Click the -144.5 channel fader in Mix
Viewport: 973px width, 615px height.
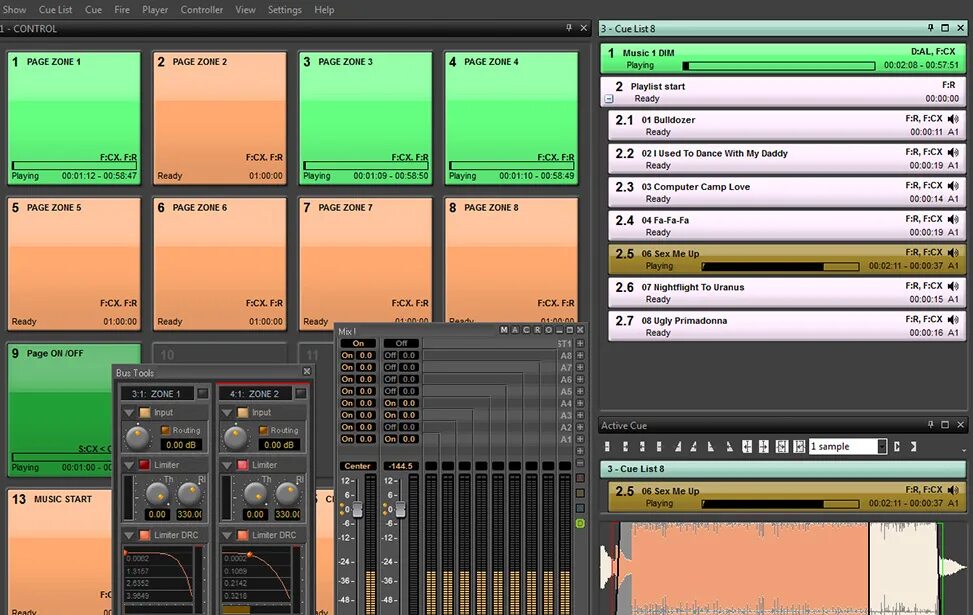tap(401, 510)
